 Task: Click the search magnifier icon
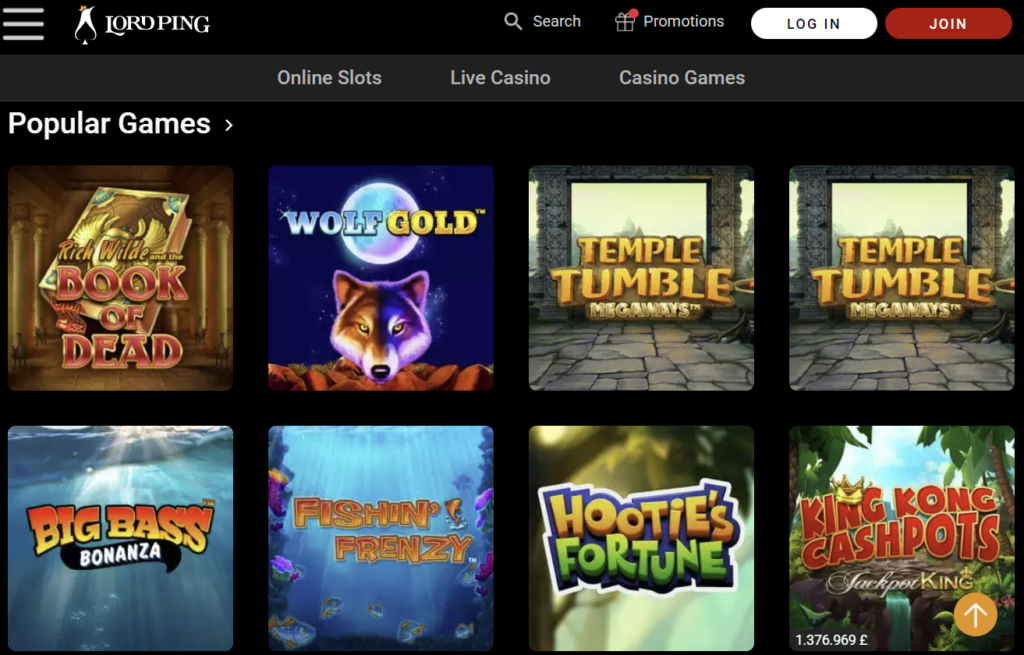tap(513, 22)
